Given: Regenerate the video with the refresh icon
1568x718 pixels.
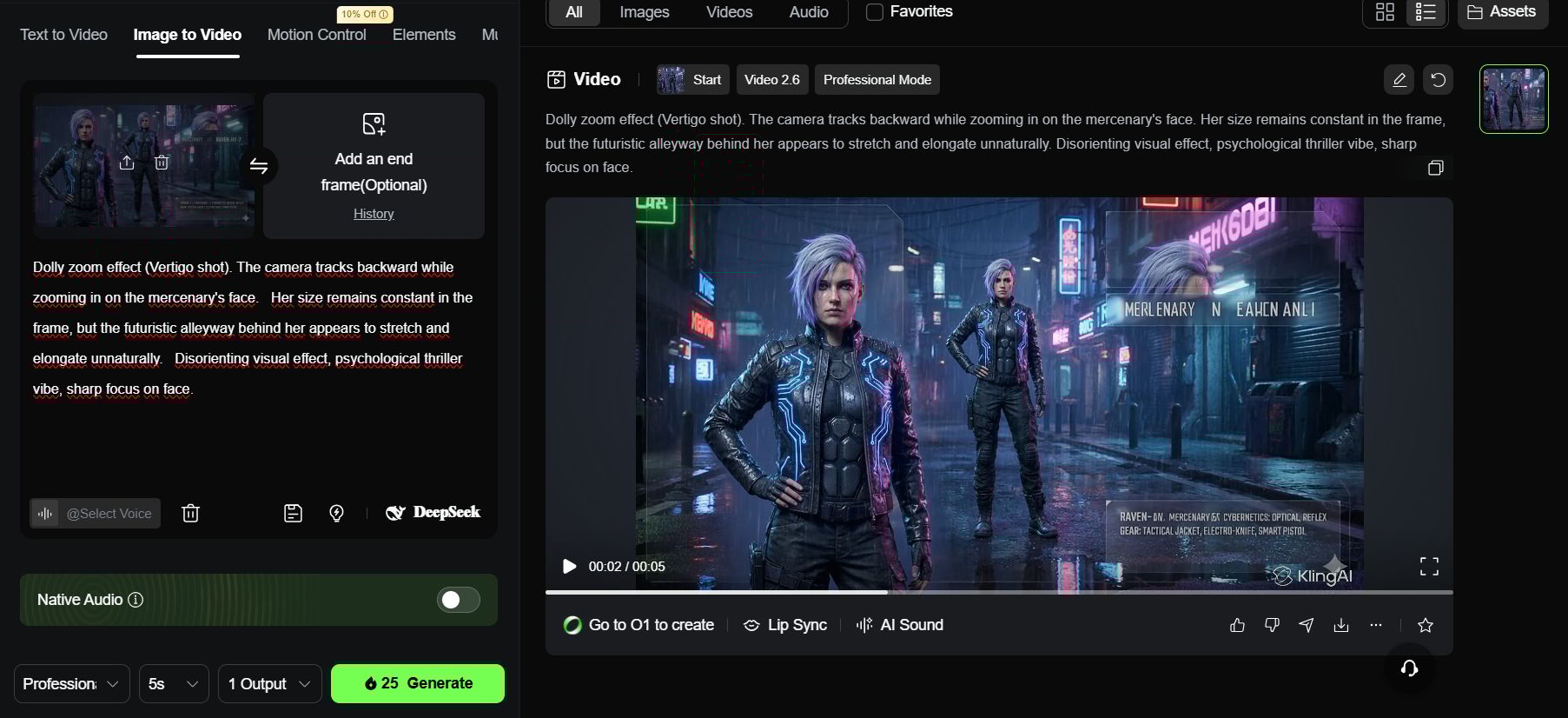Looking at the screenshot, I should [x=1439, y=80].
